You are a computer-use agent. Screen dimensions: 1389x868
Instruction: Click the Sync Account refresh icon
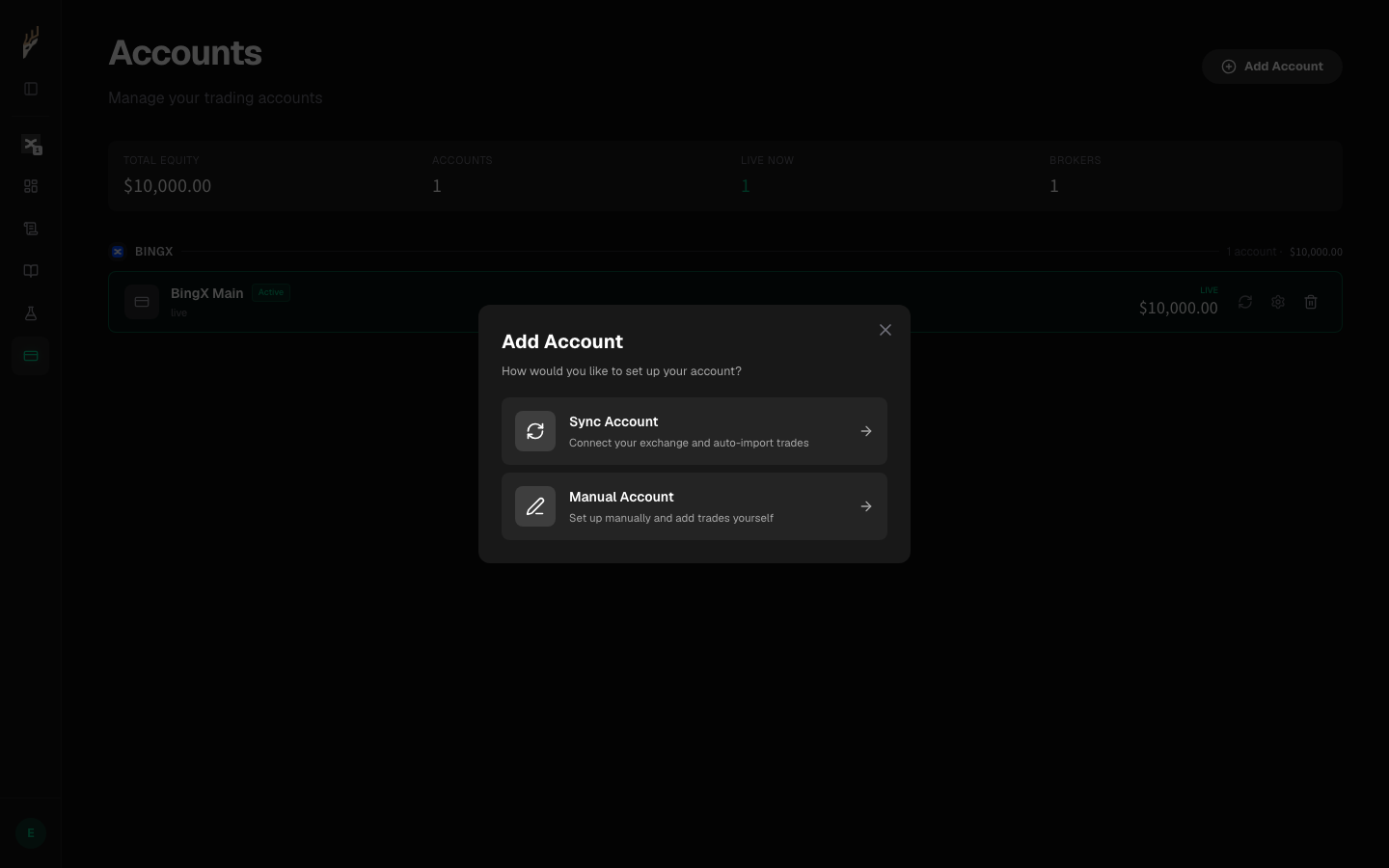pyautogui.click(x=535, y=431)
